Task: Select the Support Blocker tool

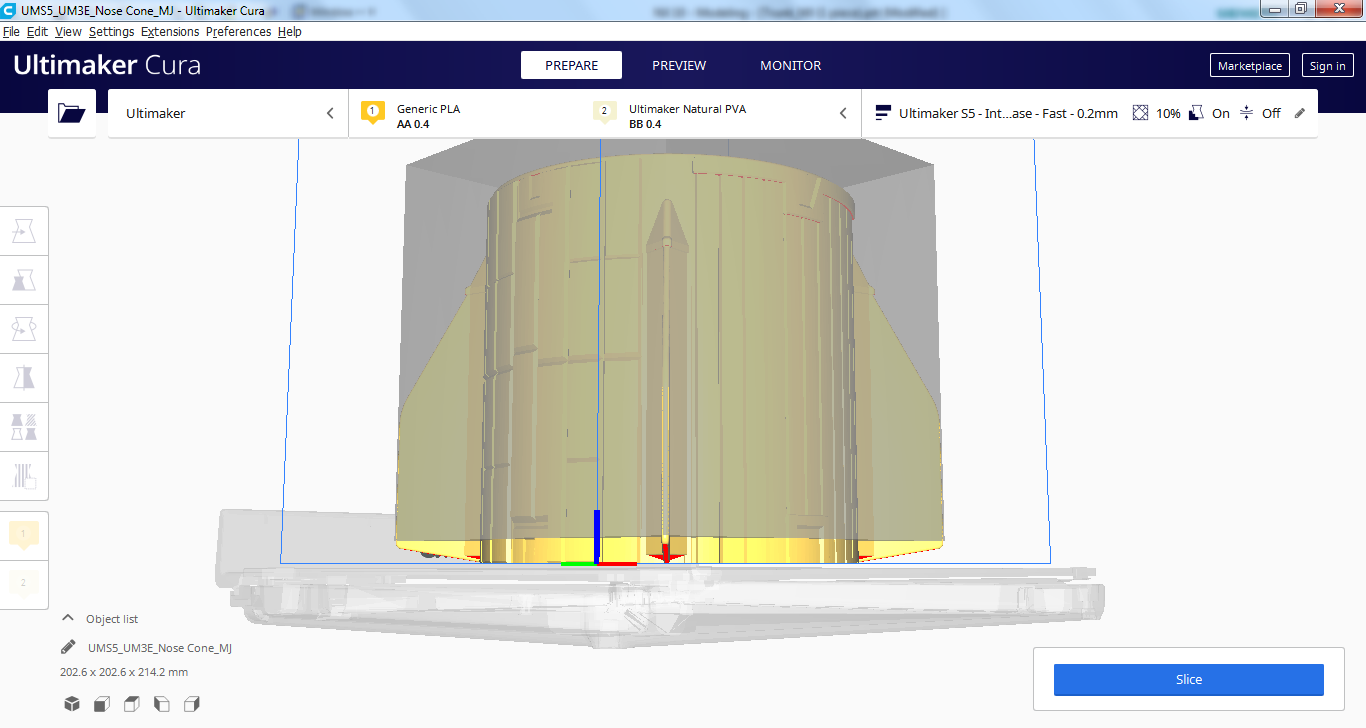Action: click(x=24, y=475)
